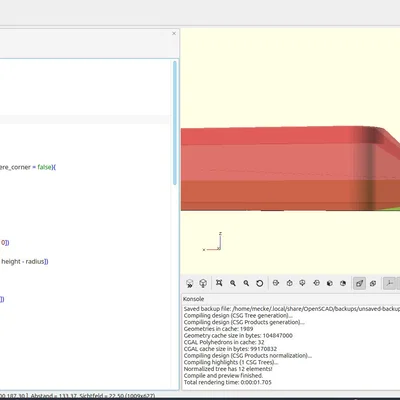Image resolution: width=400 pixels, height=400 pixels.
Task: Switch to front view
Action: click(x=330, y=283)
